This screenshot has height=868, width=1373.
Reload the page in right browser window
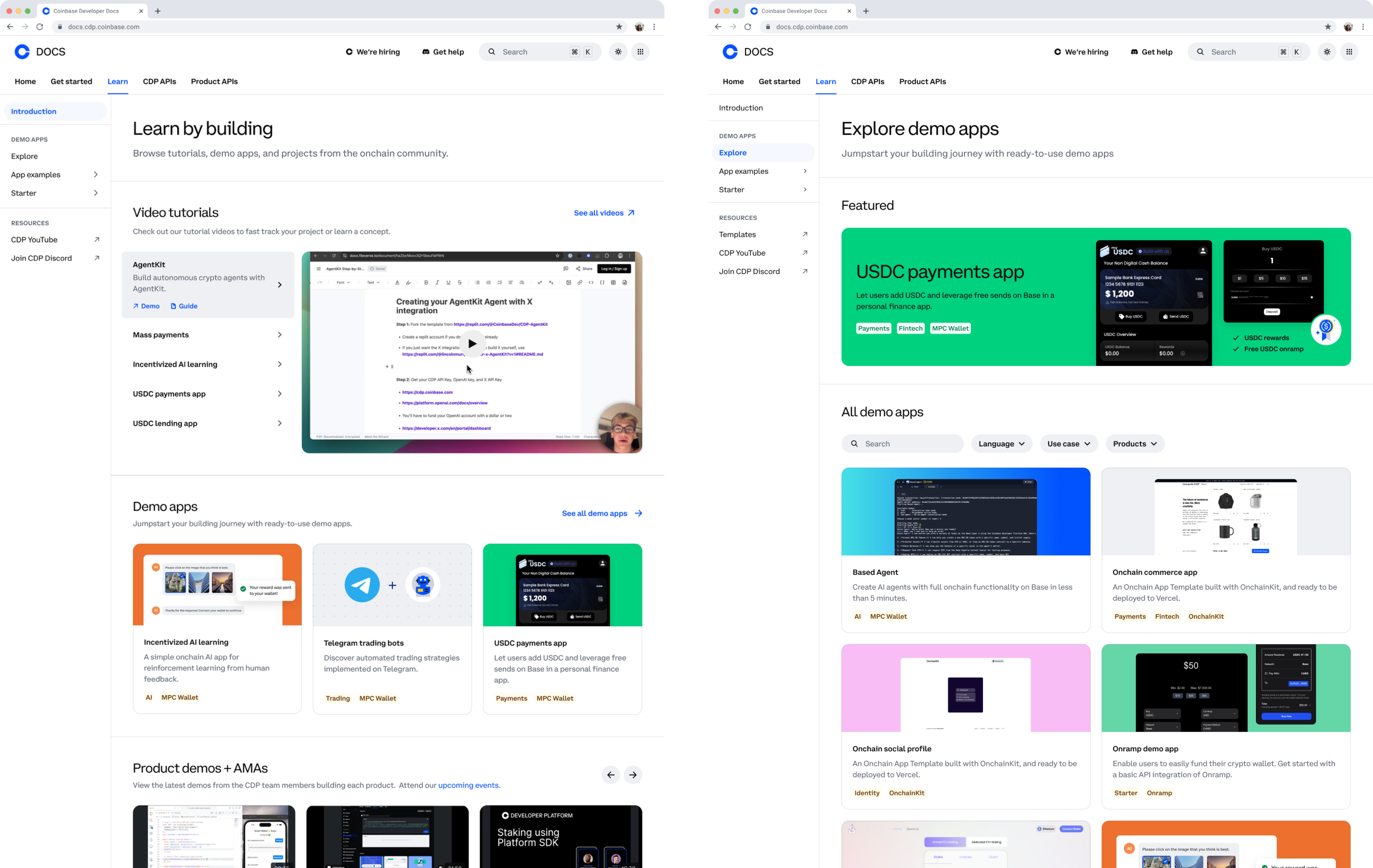[x=747, y=27]
